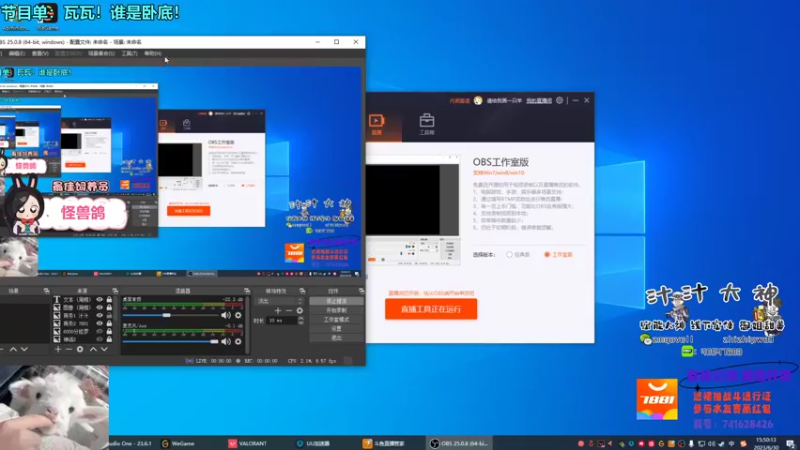
Task: Click the OBS preview canvas
Action: 181,171
